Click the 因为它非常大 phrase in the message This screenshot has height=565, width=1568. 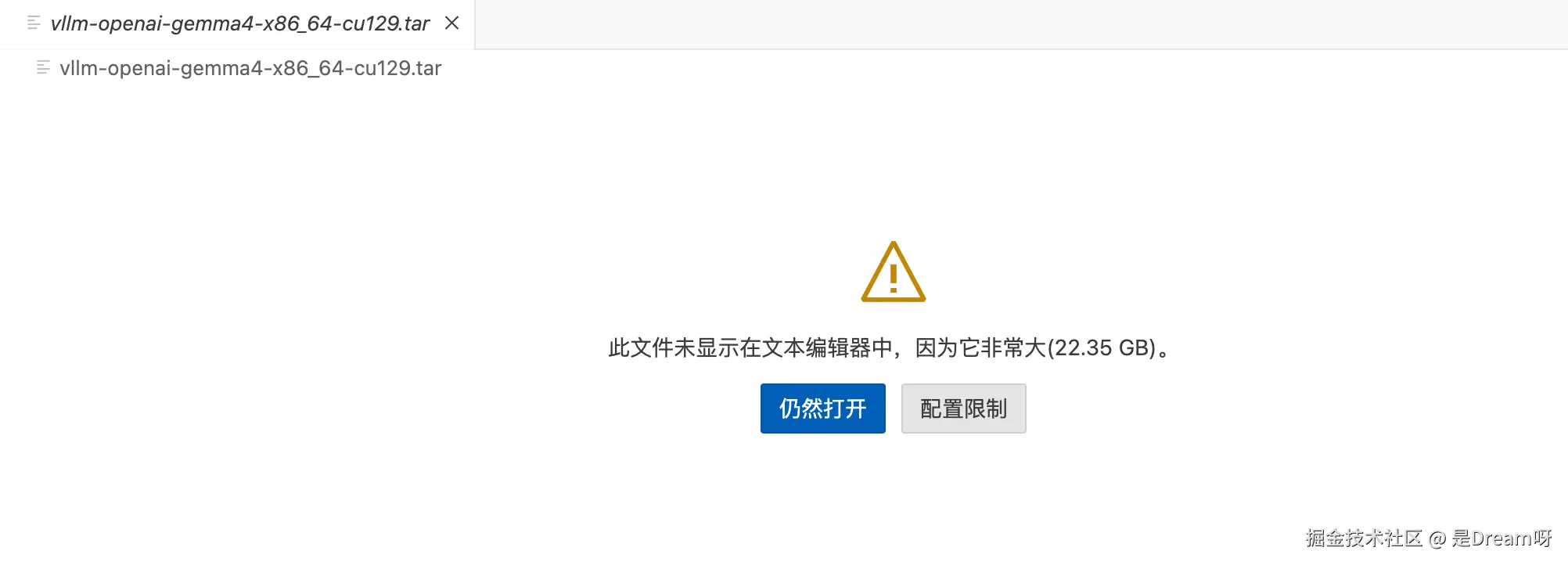981,348
